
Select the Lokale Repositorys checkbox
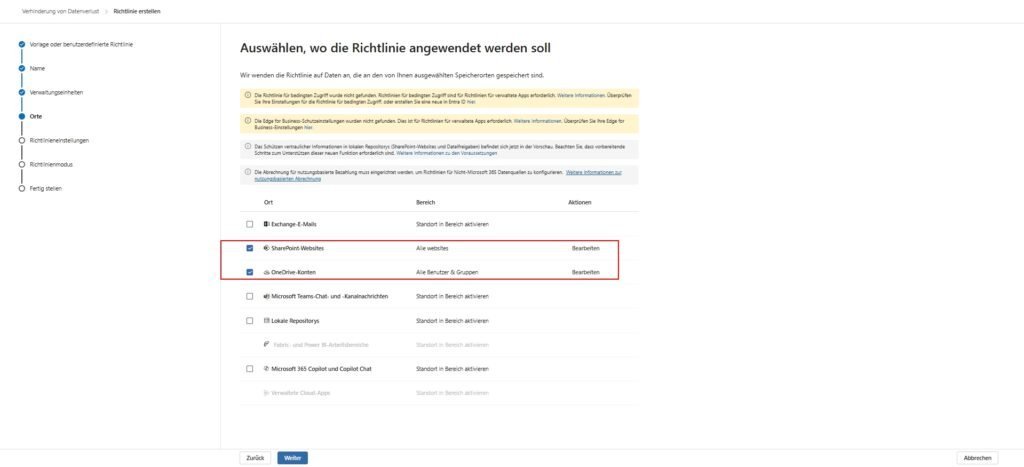click(x=249, y=320)
